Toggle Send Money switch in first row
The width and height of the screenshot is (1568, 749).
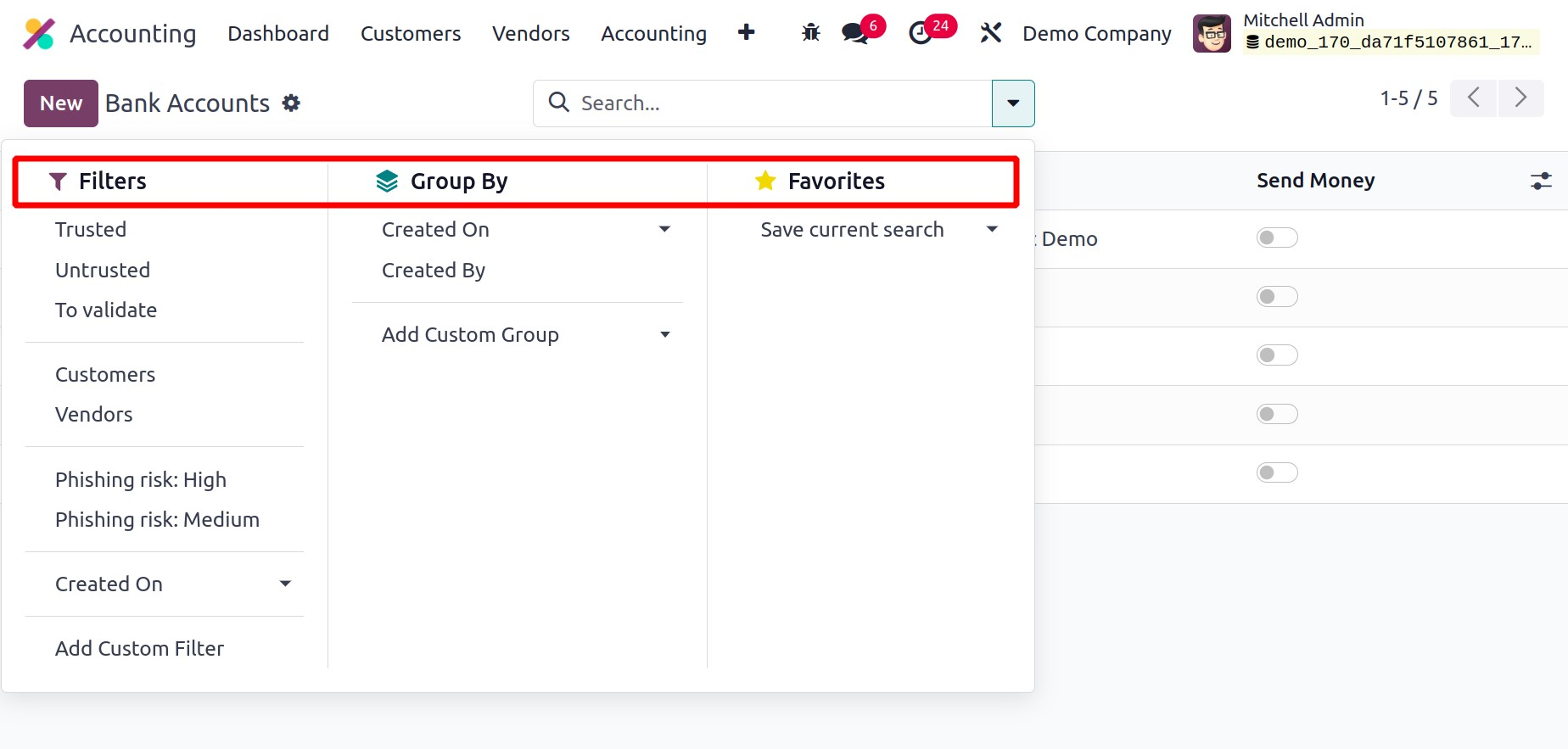(x=1277, y=238)
